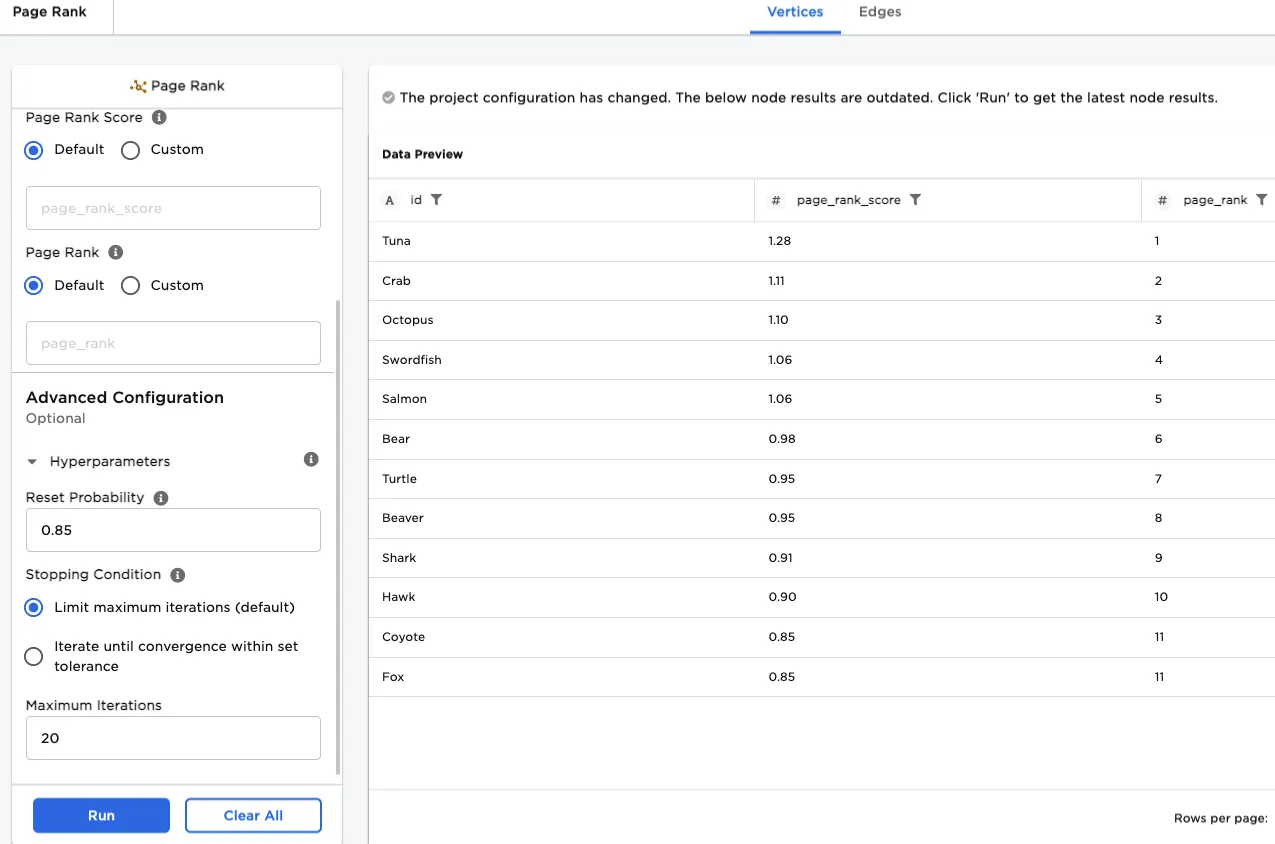Click the Reset Probability input field

click(x=173, y=530)
